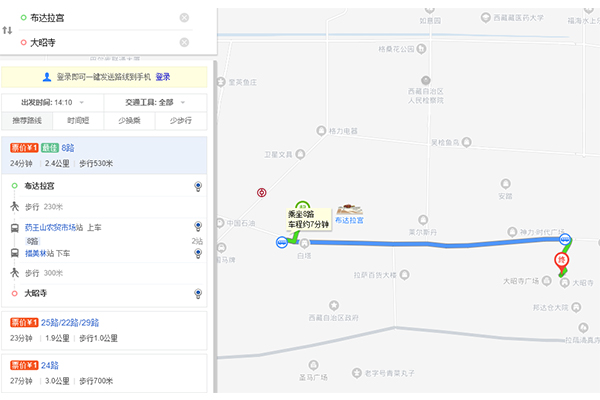The image size is (600, 400).
Task: Select the 推荐路线 tab
Action: tap(28, 121)
